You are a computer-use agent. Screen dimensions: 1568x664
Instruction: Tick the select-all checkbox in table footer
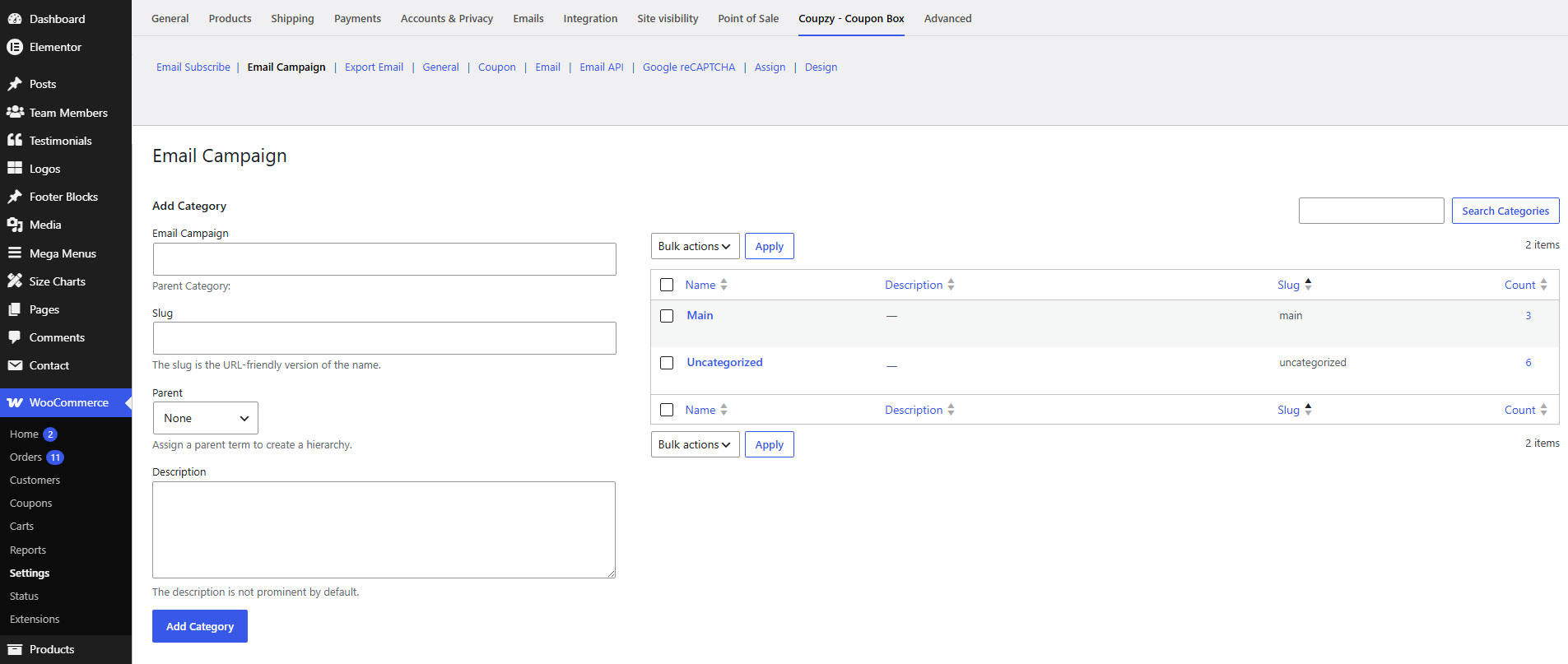[667, 410]
